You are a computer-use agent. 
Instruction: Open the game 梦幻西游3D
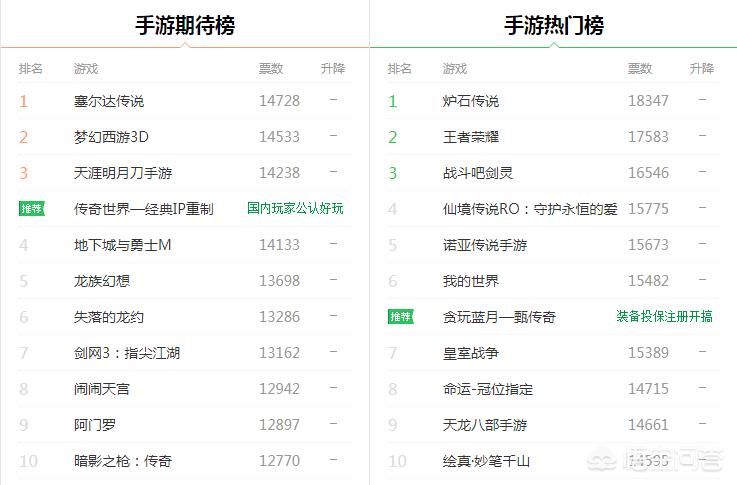(x=111, y=137)
